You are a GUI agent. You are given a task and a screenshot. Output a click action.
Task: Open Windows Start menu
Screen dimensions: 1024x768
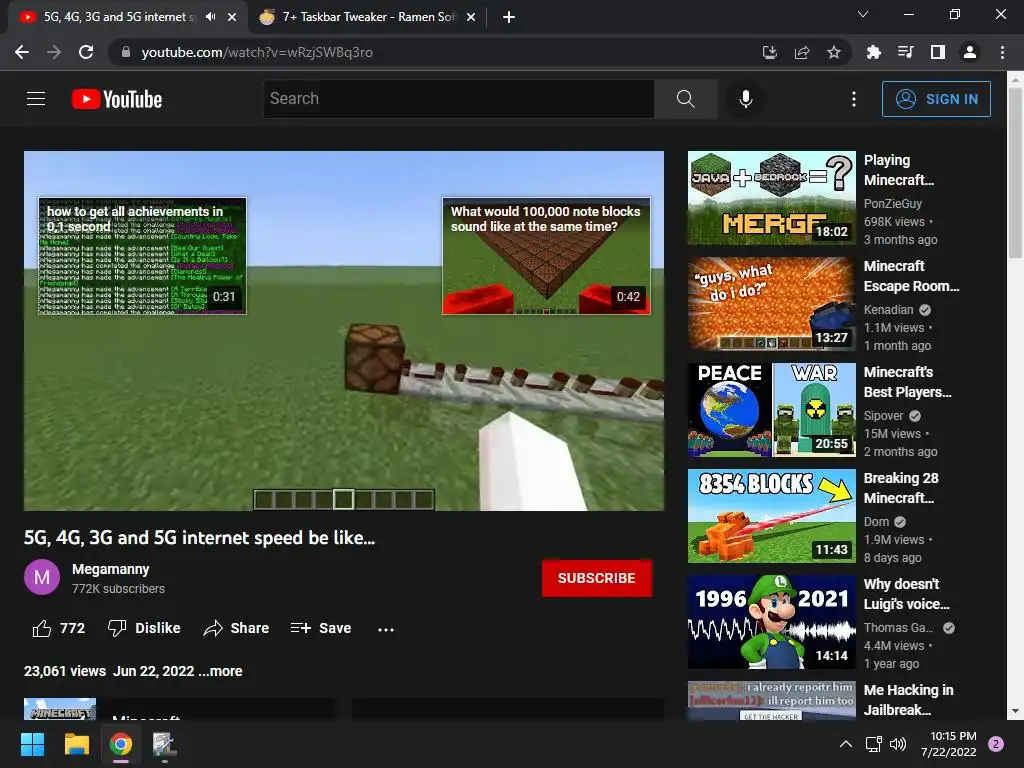tap(33, 744)
